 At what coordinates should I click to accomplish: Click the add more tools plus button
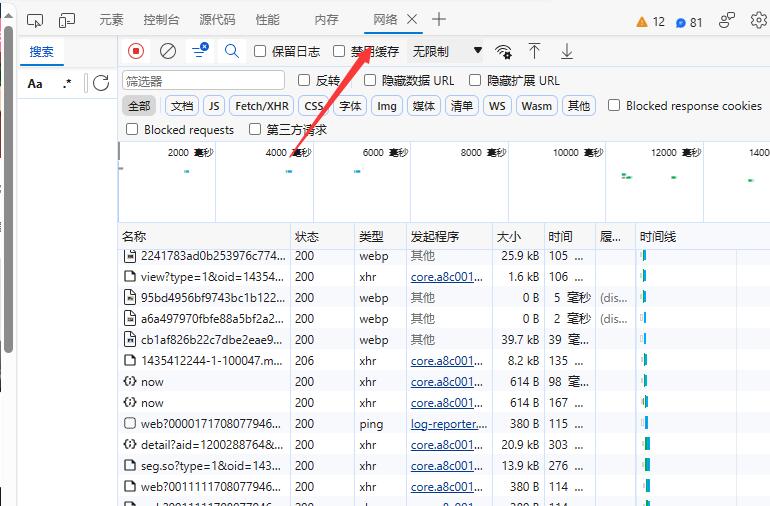[x=439, y=19]
